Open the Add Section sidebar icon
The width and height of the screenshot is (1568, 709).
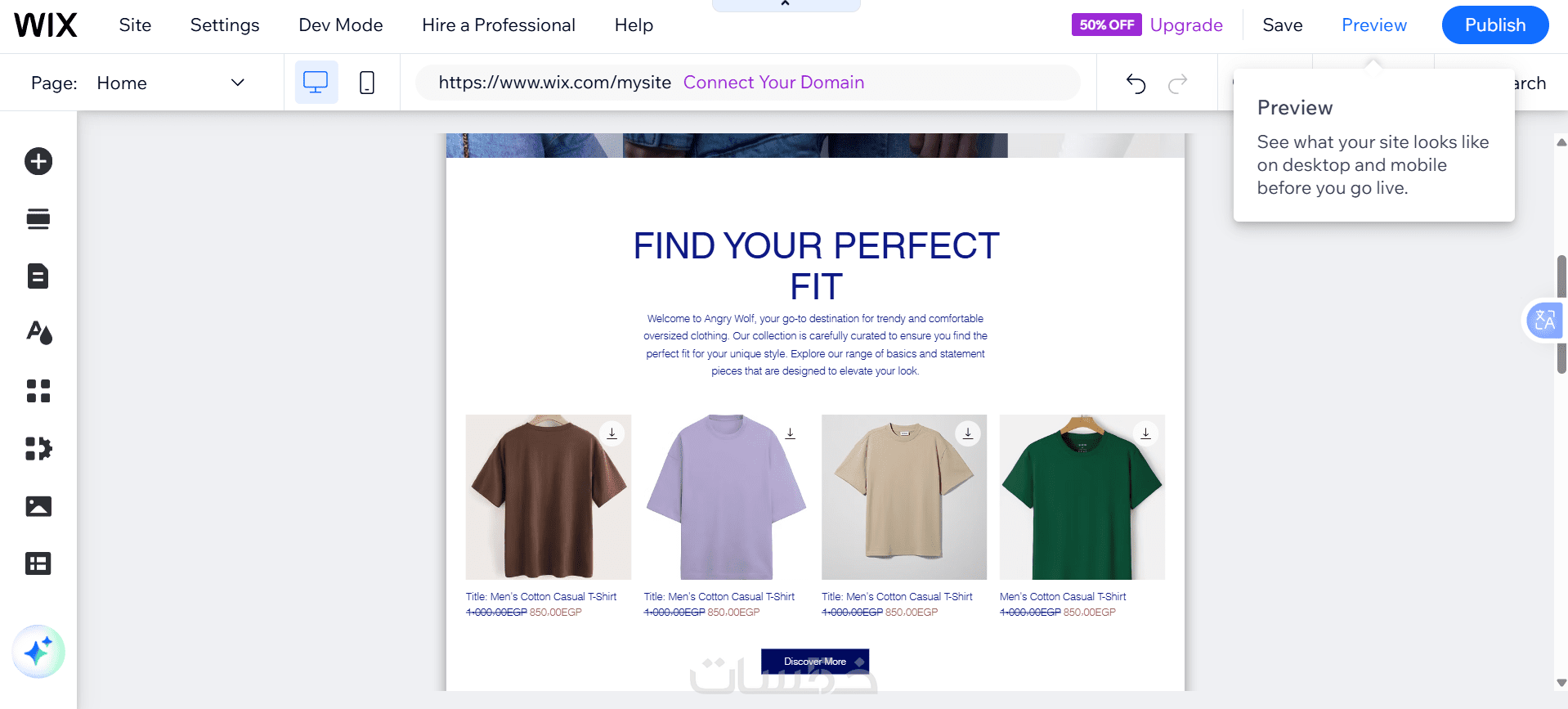[38, 219]
